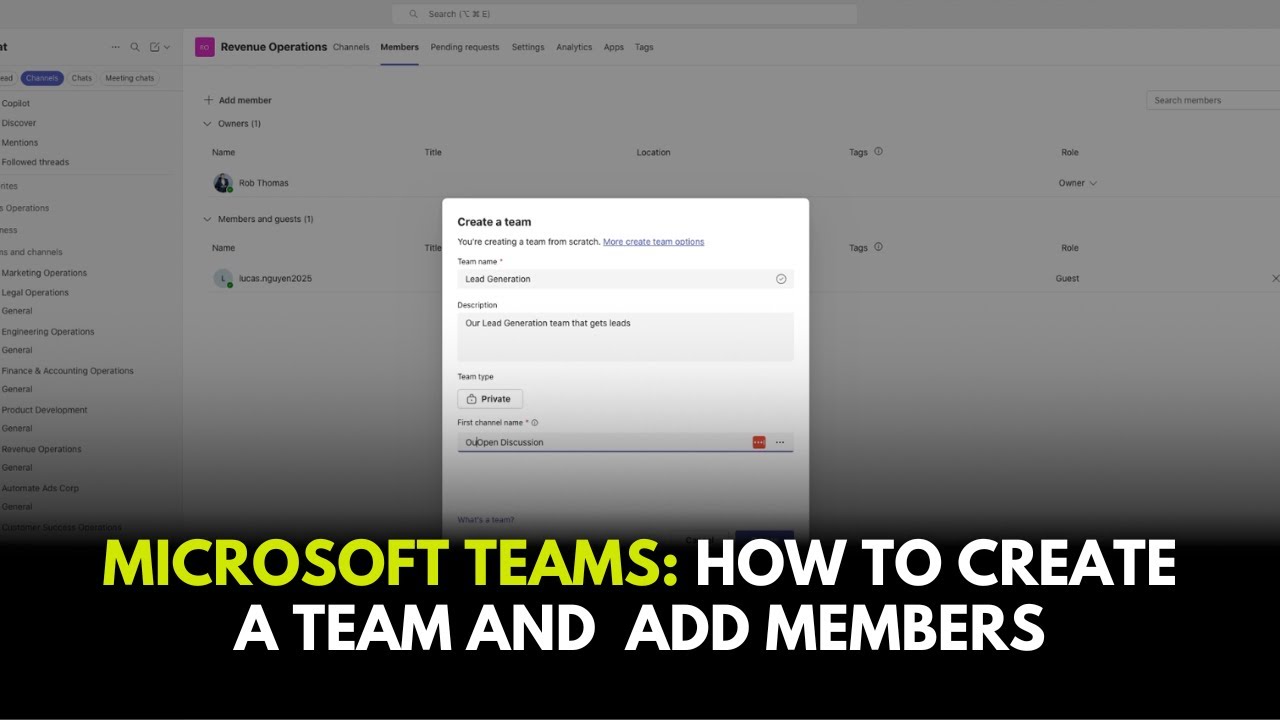Screen dimensions: 1280x720
Task: Click the Role column header in Owners table
Action: tap(1070, 152)
